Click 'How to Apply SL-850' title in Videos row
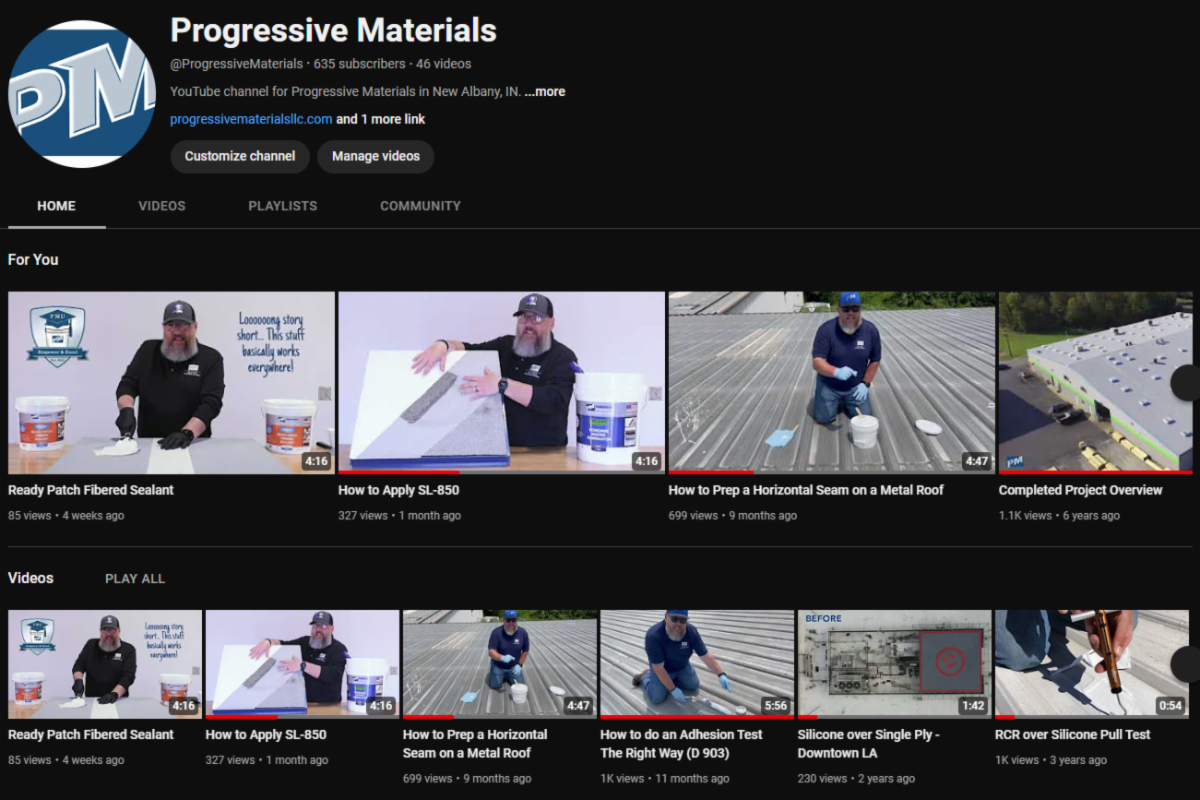1200x800 pixels. click(x=266, y=734)
